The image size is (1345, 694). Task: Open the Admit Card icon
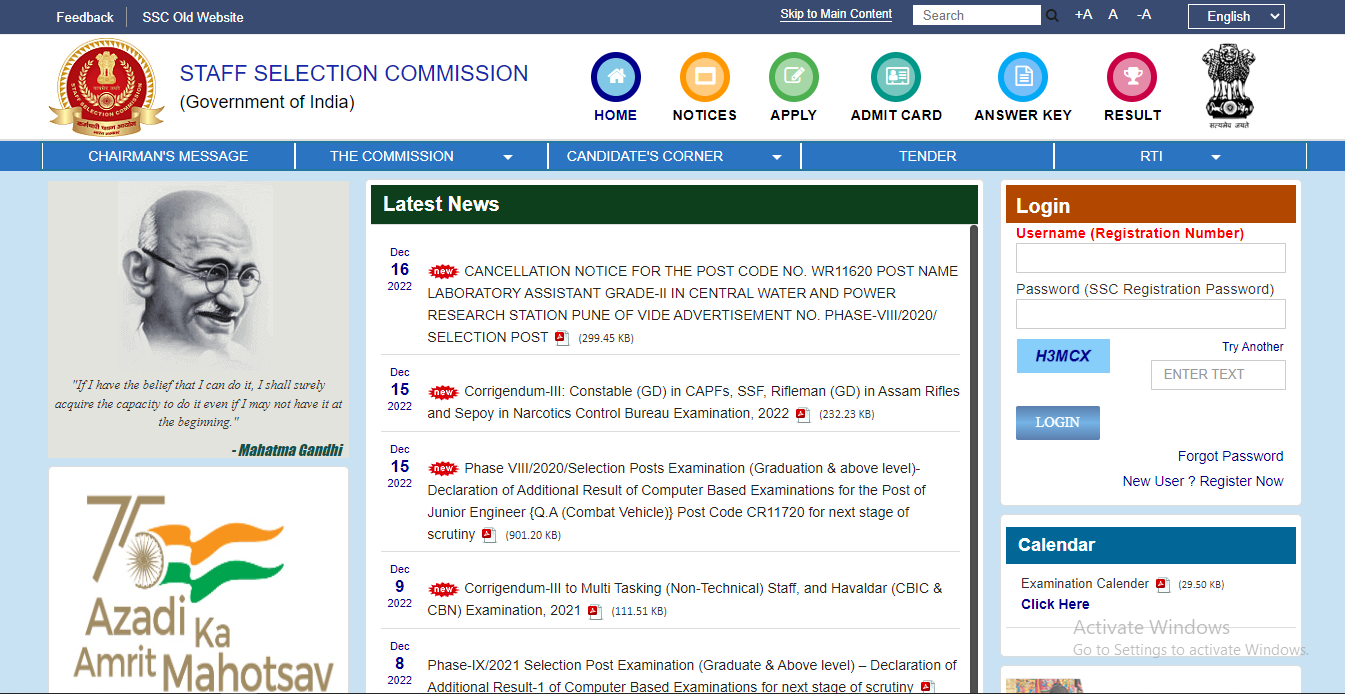(x=896, y=77)
